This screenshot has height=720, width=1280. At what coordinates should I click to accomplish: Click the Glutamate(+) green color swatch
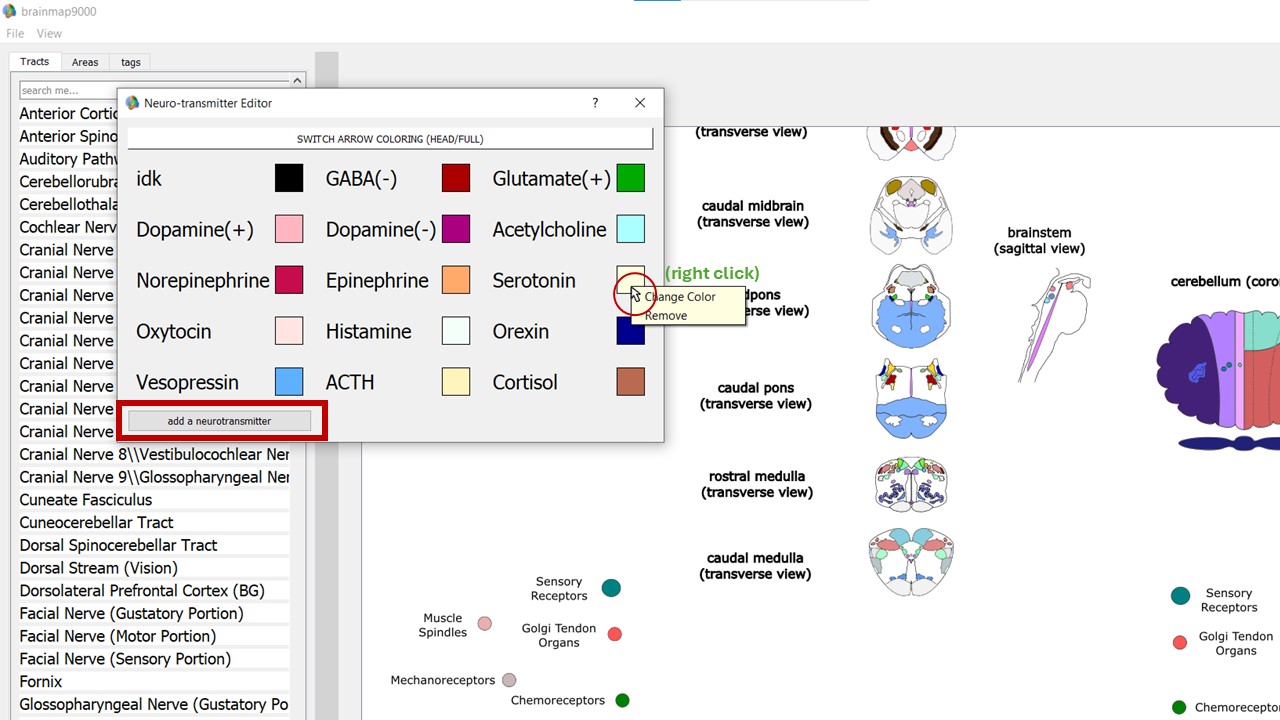coord(630,179)
